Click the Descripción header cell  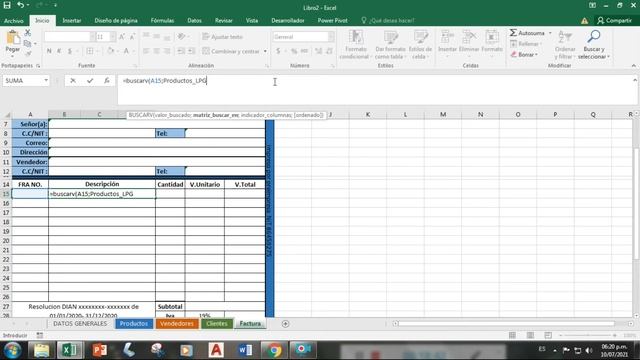tap(102, 184)
